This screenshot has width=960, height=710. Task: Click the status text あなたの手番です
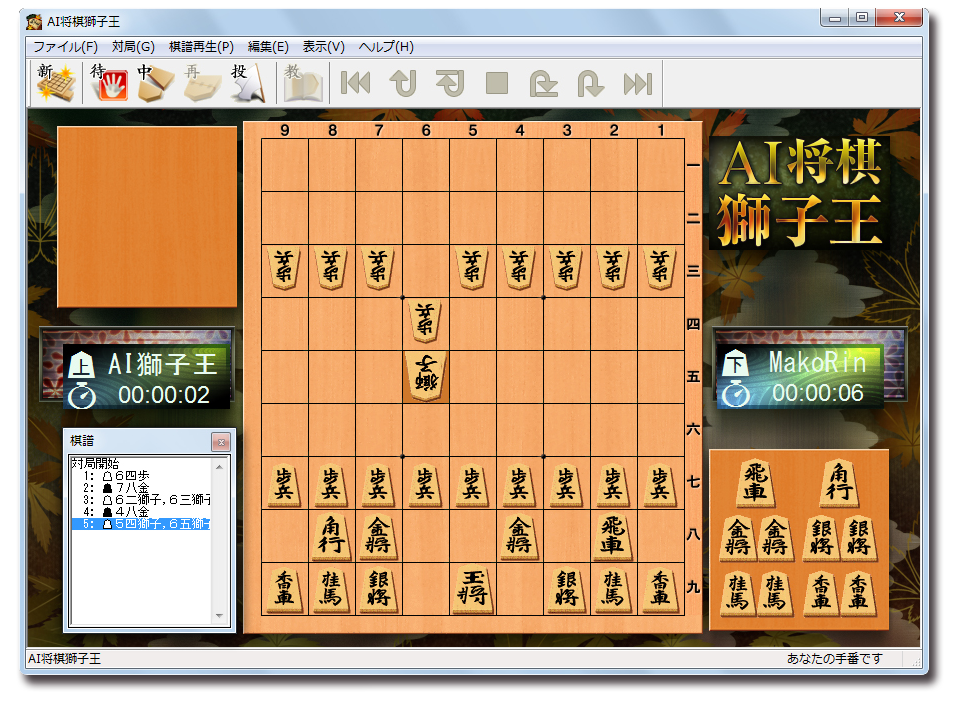(x=834, y=659)
